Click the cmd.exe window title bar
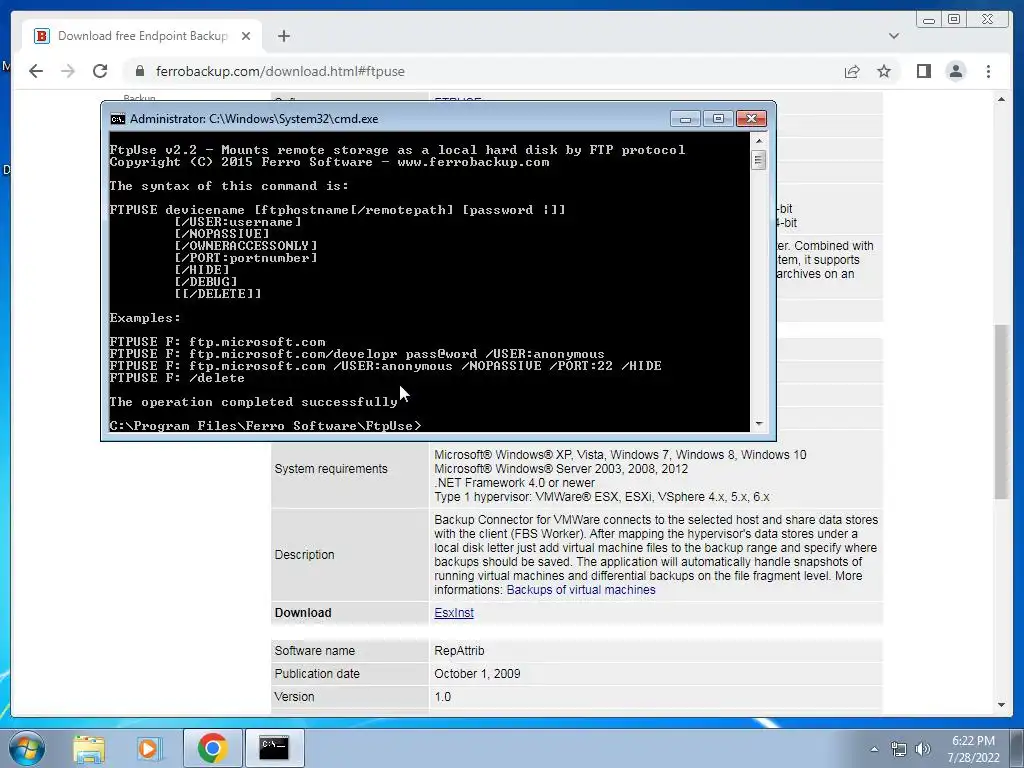This screenshot has height=768, width=1024. [x=392, y=119]
